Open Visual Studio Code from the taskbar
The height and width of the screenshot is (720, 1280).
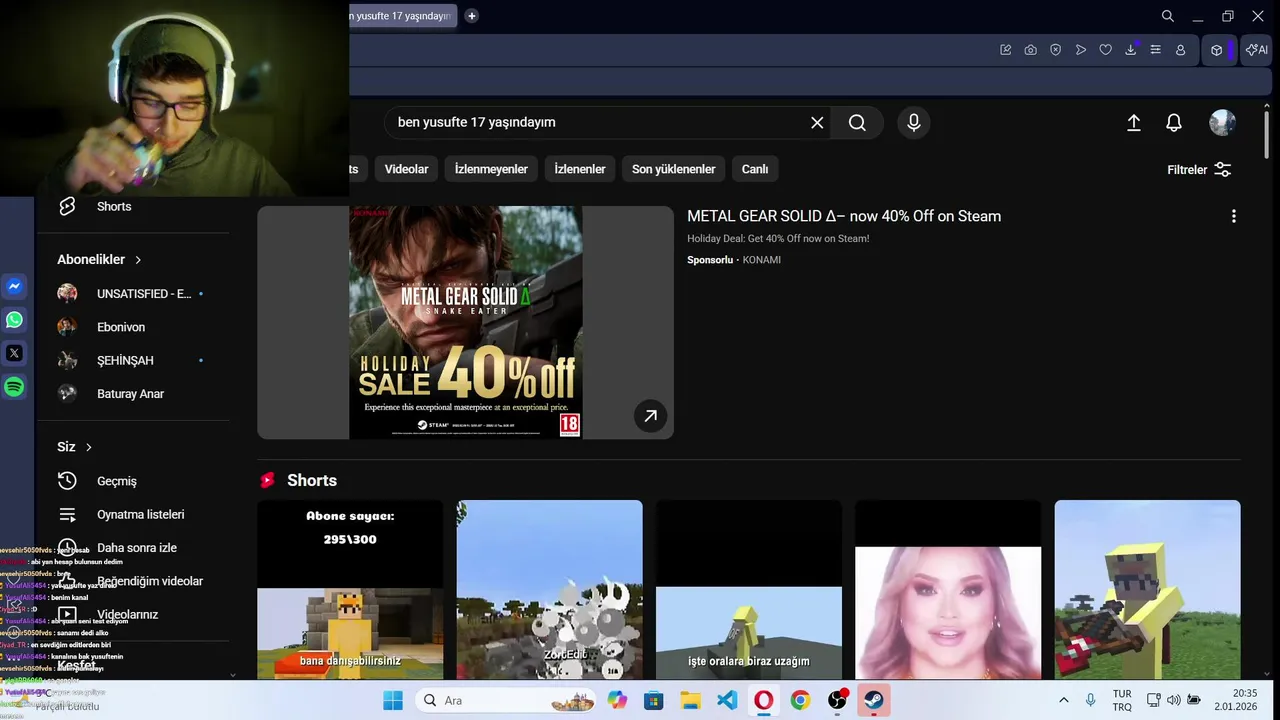pos(727,700)
